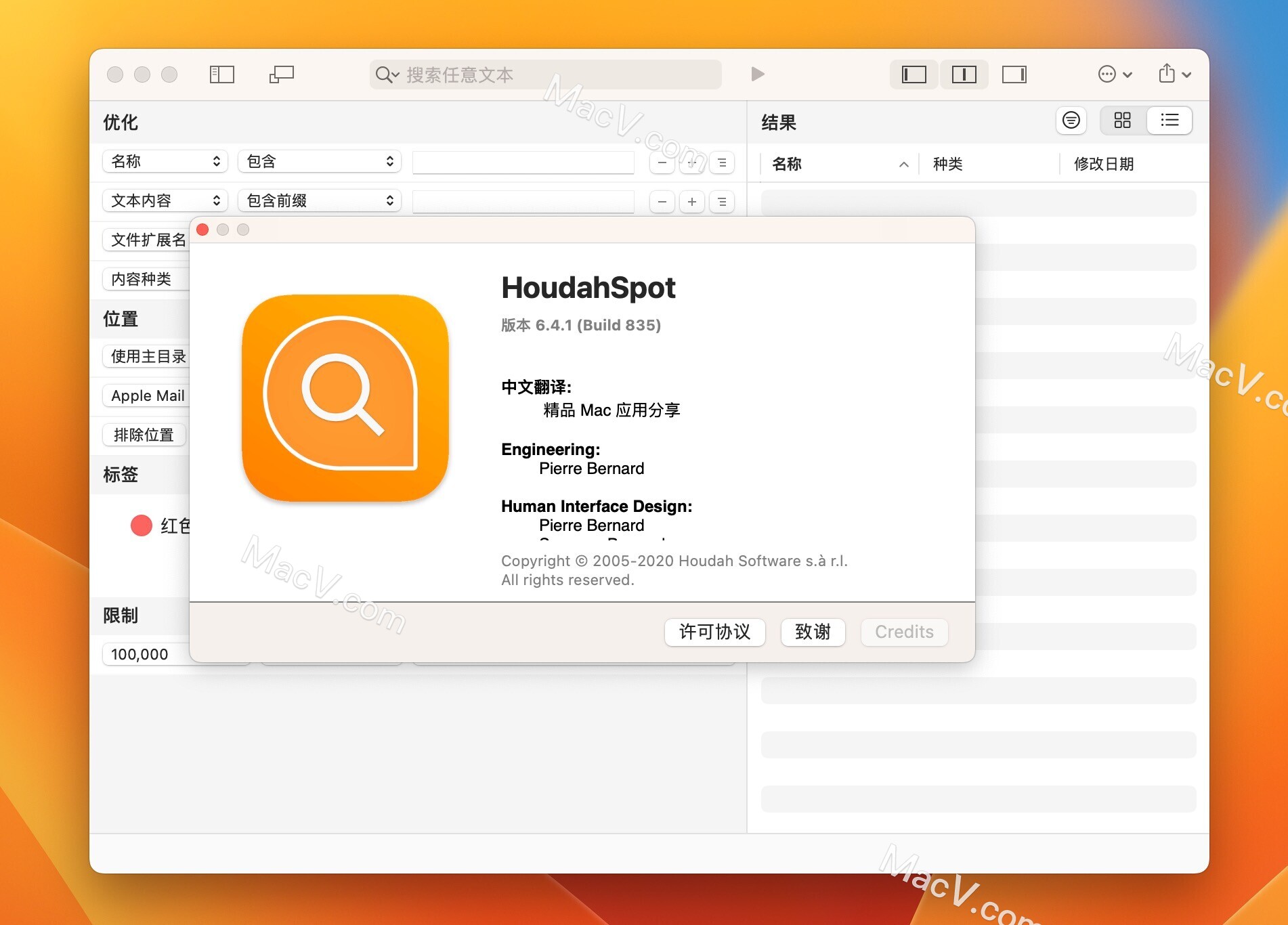Open options menu for 文本内容 row
This screenshot has height=925, width=1288.
tap(722, 202)
